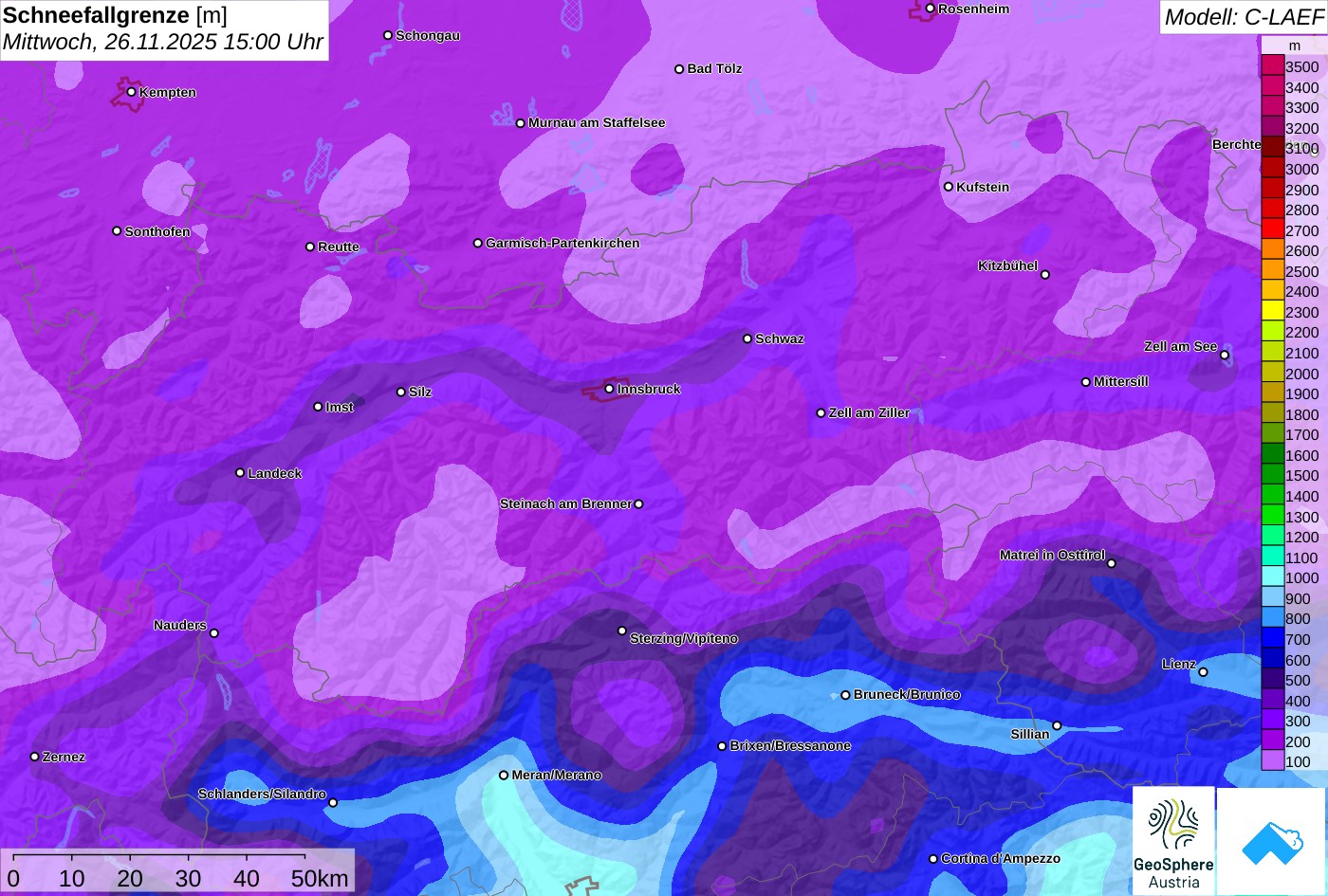The image size is (1328, 896).
Task: Click the blue cloud logo
Action: tap(1271, 842)
